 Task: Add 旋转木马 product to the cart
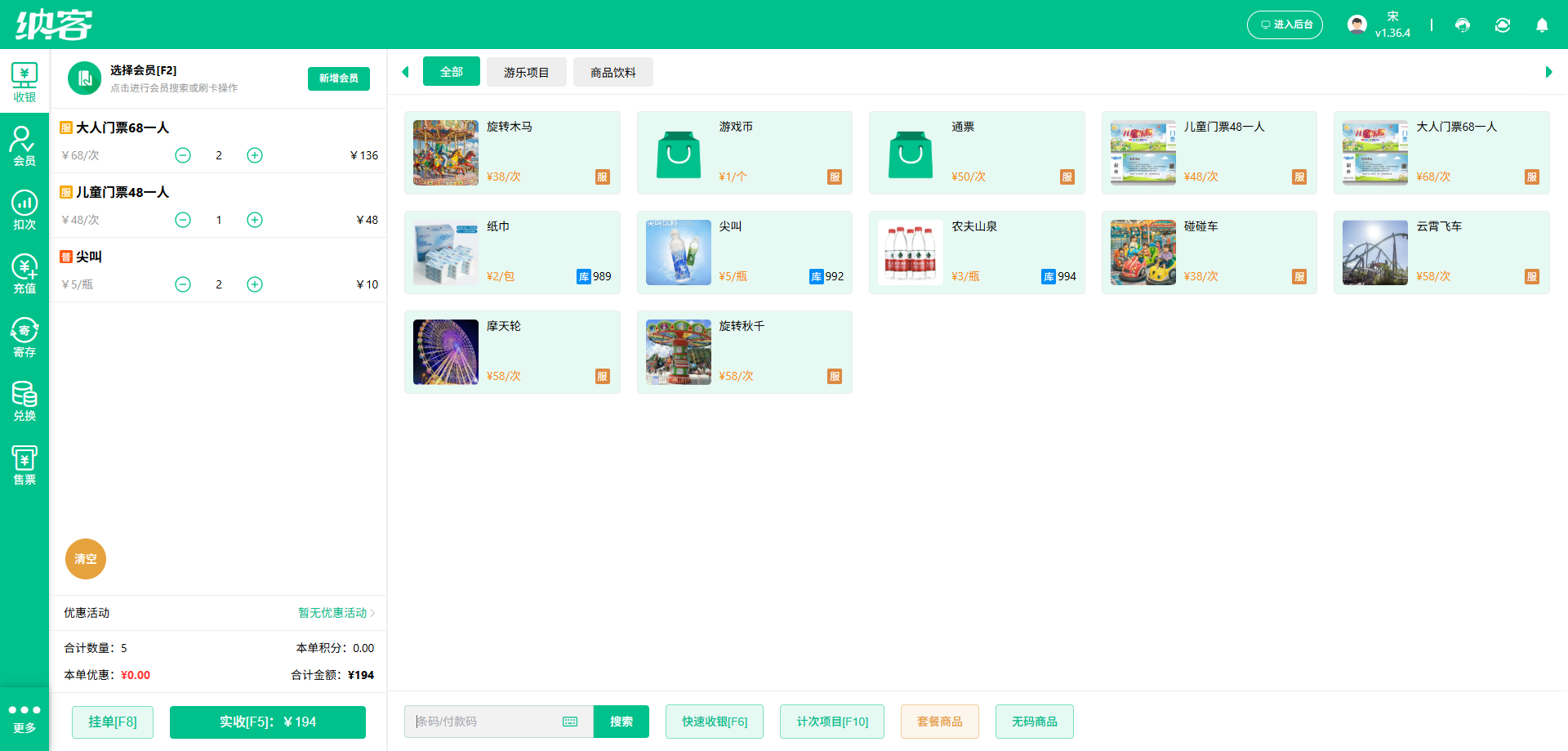pyautogui.click(x=512, y=153)
